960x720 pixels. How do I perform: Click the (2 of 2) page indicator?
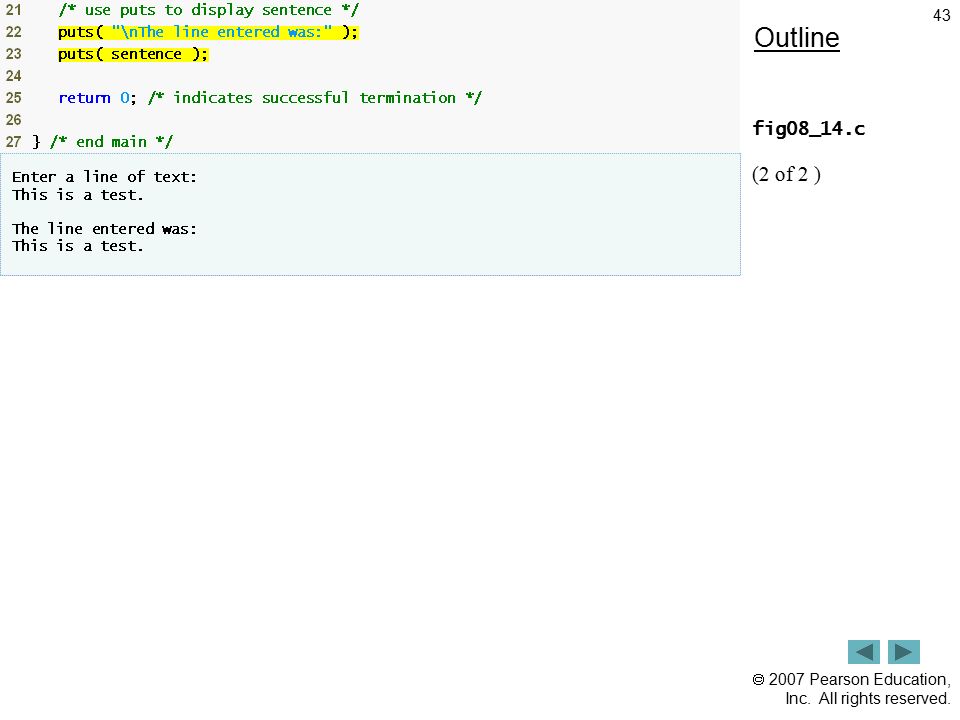pos(786,174)
